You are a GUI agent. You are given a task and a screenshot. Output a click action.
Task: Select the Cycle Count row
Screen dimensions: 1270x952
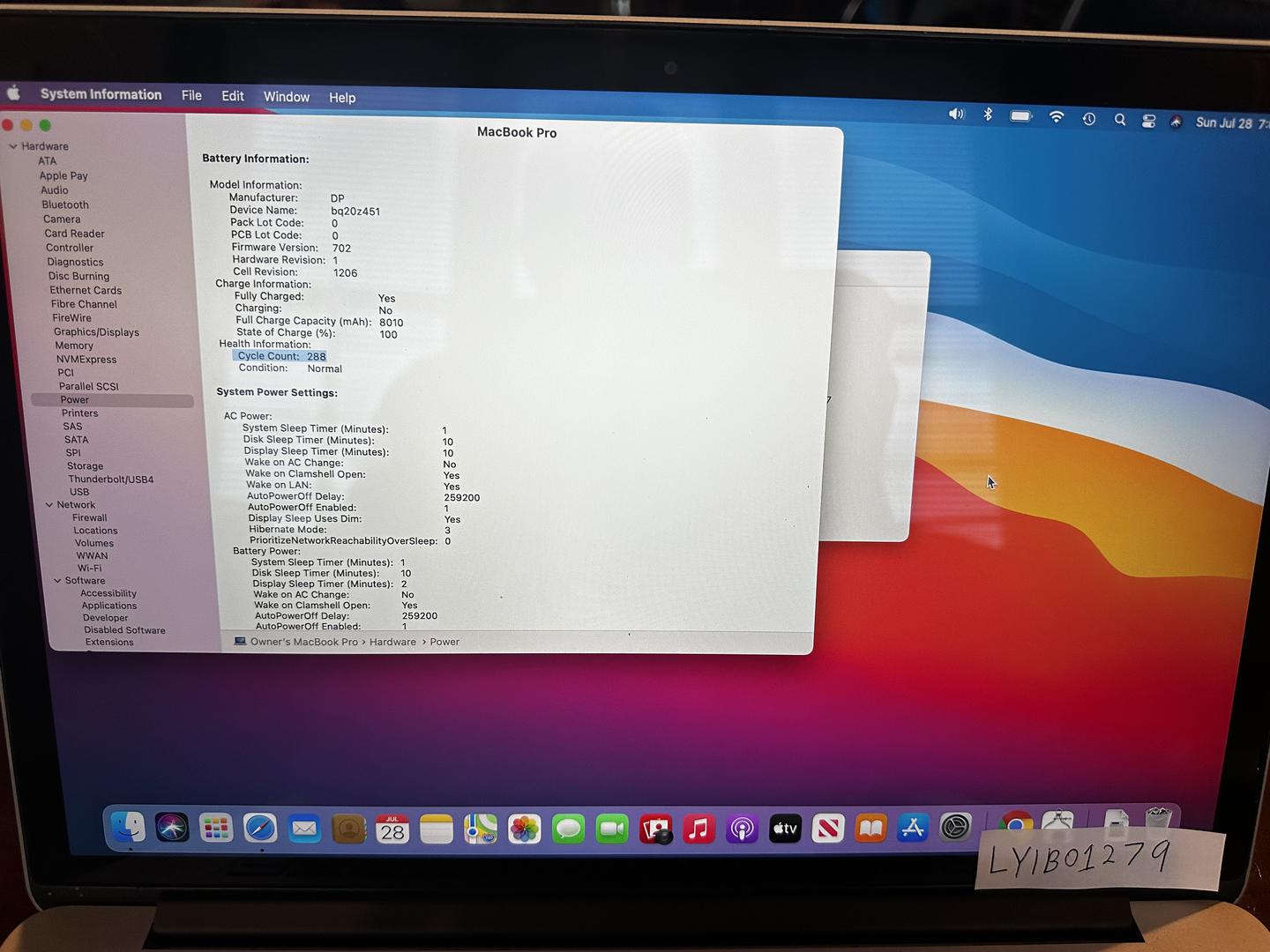click(x=281, y=356)
